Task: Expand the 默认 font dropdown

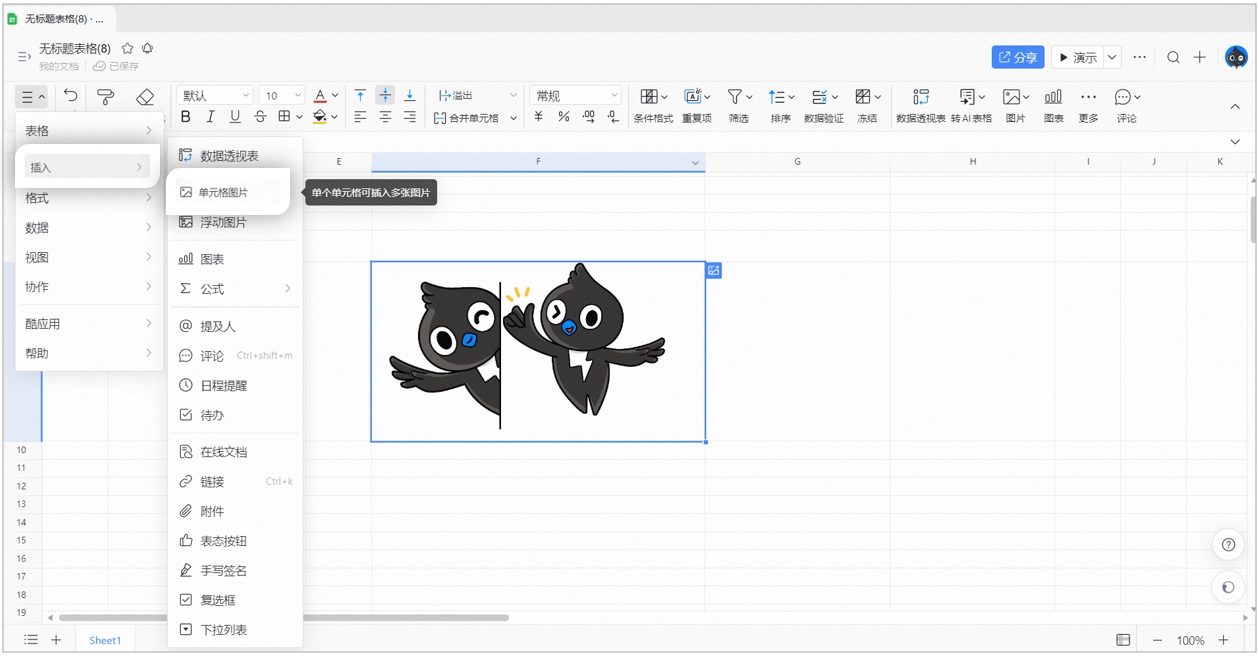Action: pos(215,96)
